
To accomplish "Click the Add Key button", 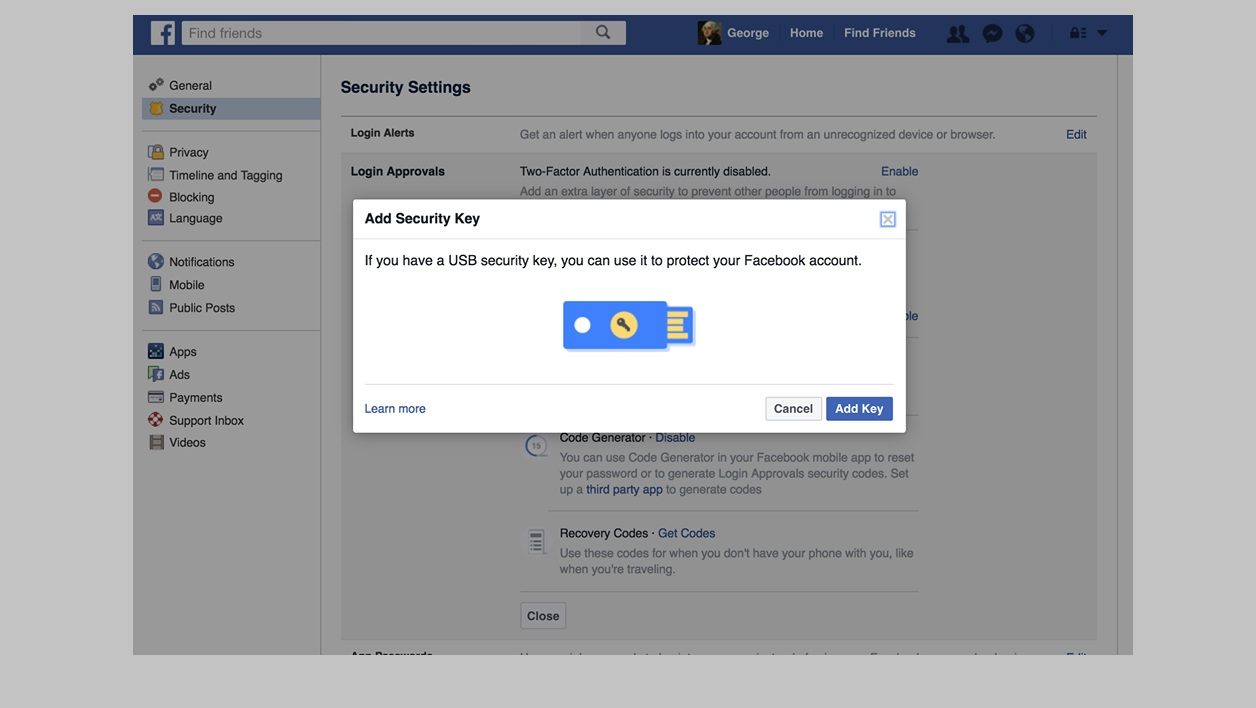I will (x=859, y=409).
